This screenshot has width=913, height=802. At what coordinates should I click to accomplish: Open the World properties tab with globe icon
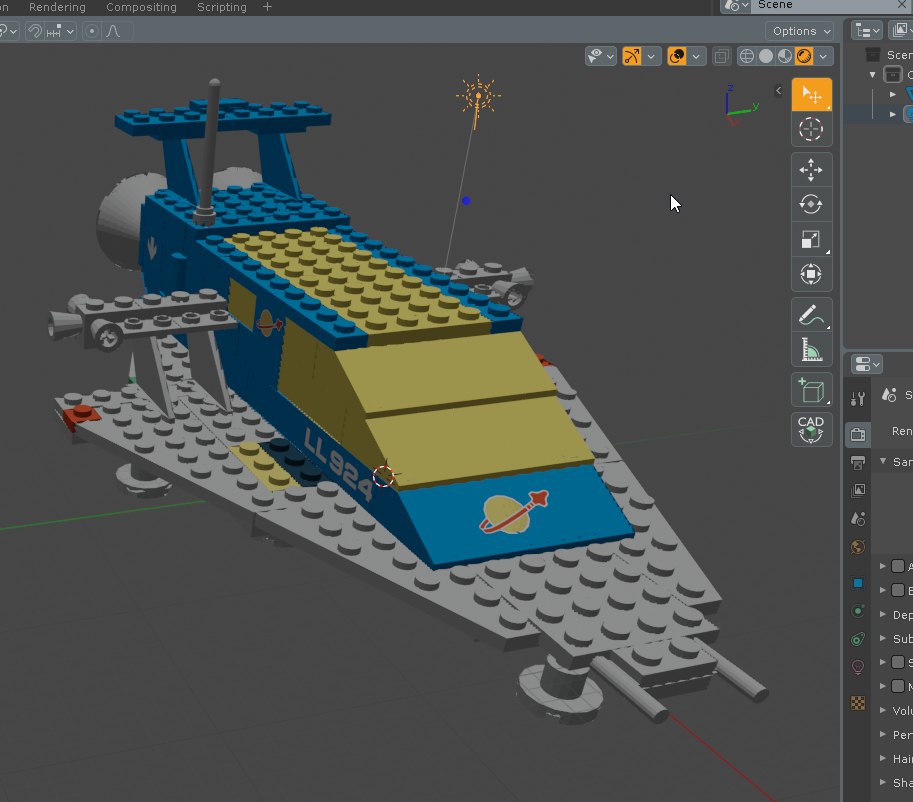click(x=858, y=547)
